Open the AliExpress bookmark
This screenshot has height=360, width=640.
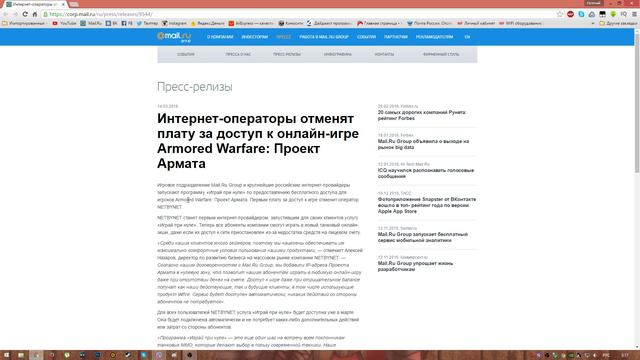coord(251,23)
